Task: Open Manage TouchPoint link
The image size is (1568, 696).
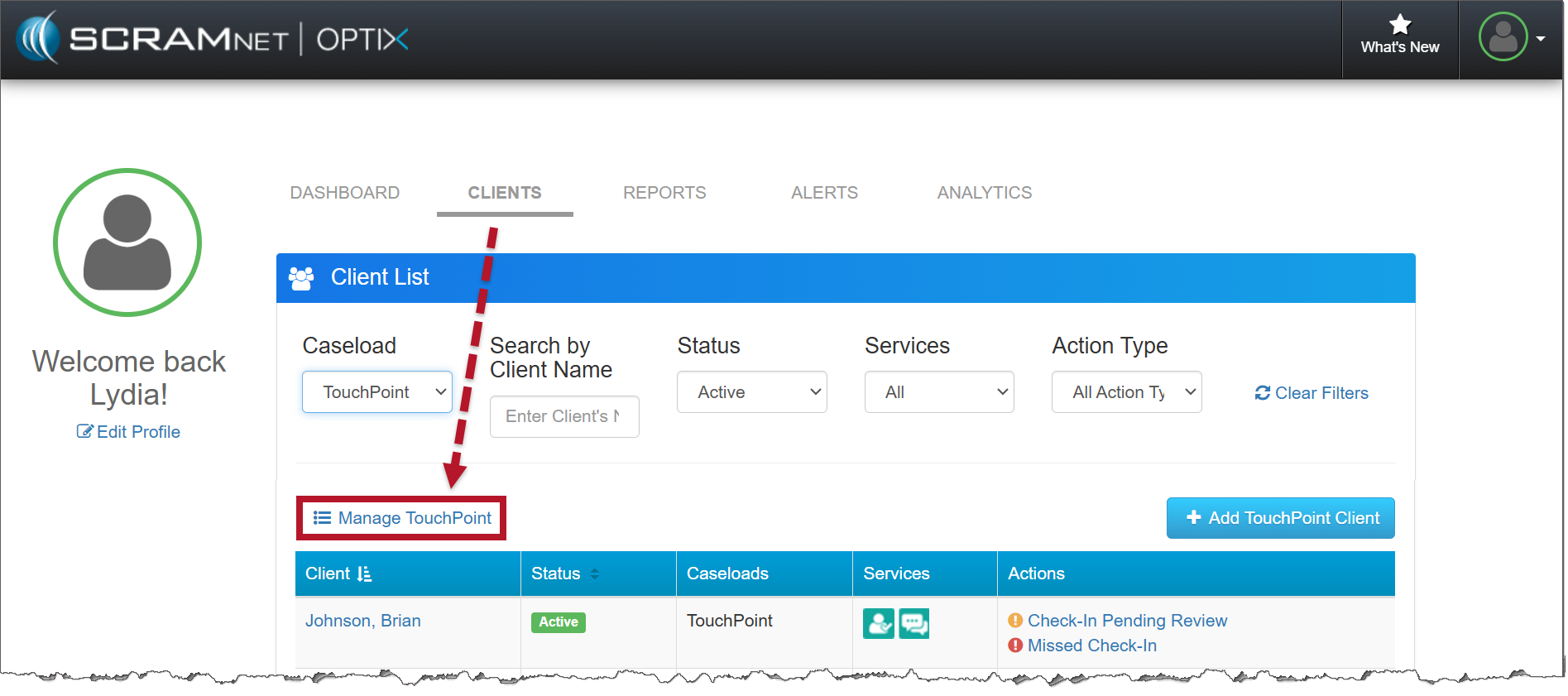Action: 402,518
